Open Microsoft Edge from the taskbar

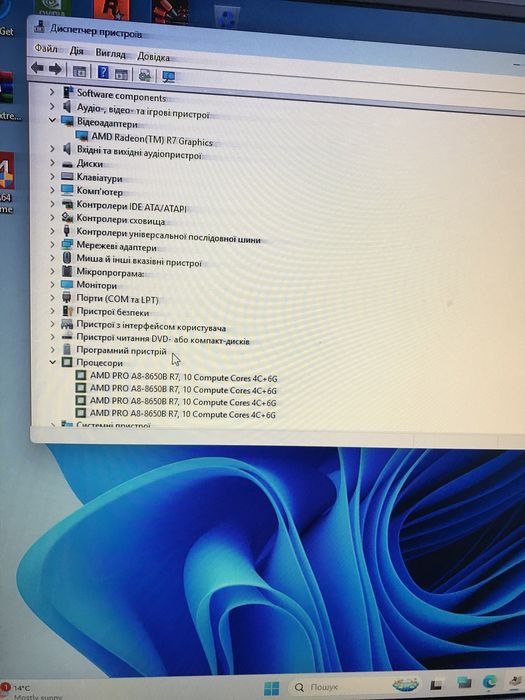click(490, 683)
